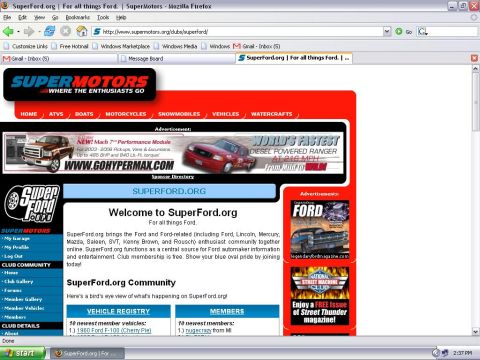This screenshot has width=480, height=360.
Task: Close the current tab with the red X
Action: (x=474, y=58)
